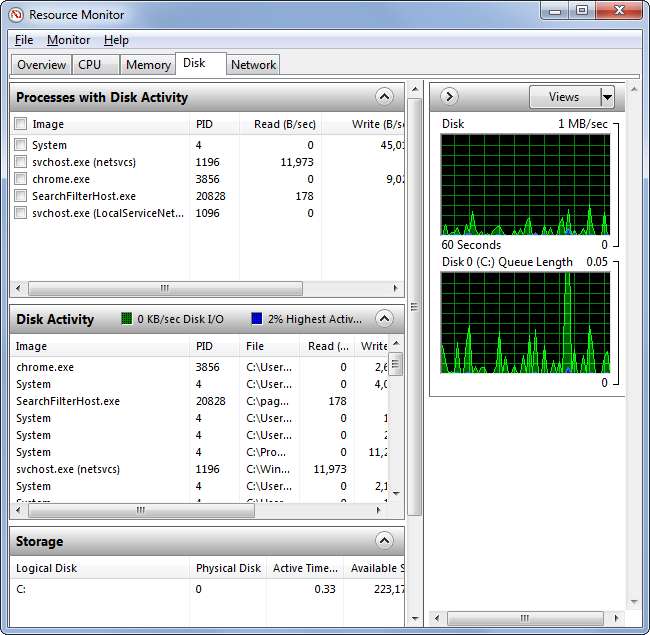Hide the graphs pane with arrow button
Screen dimensions: 650x635
point(449,97)
